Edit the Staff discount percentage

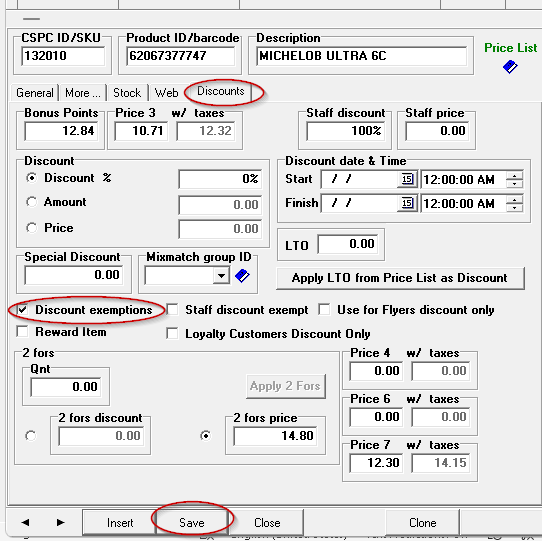(346, 131)
